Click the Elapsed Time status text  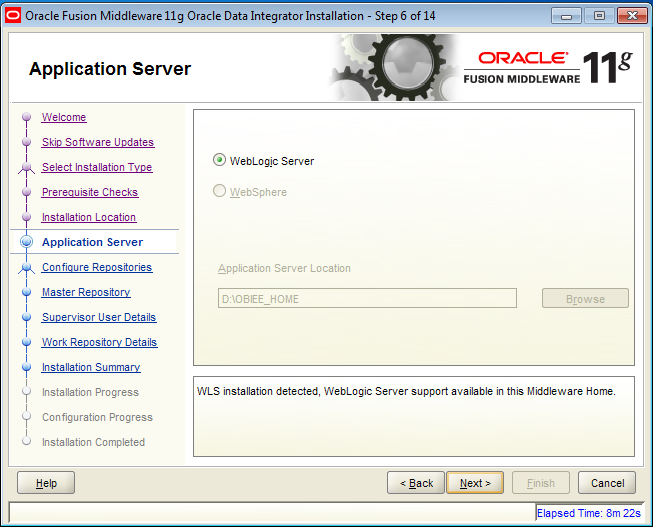tap(588, 513)
